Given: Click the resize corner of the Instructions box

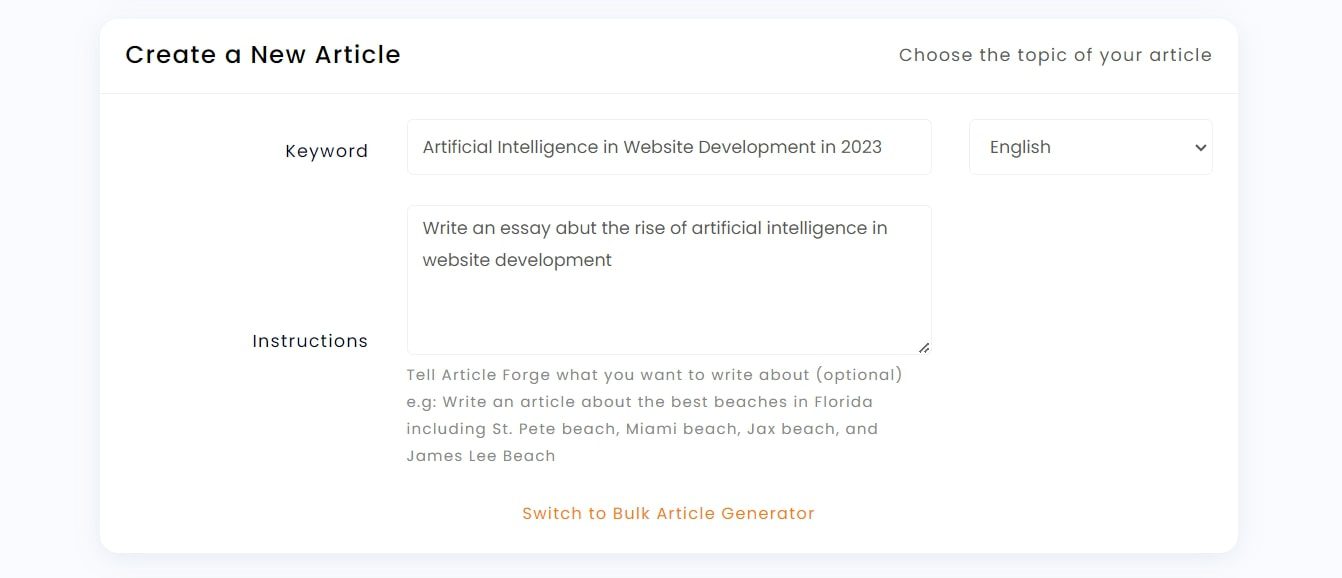Looking at the screenshot, I should tap(925, 347).
